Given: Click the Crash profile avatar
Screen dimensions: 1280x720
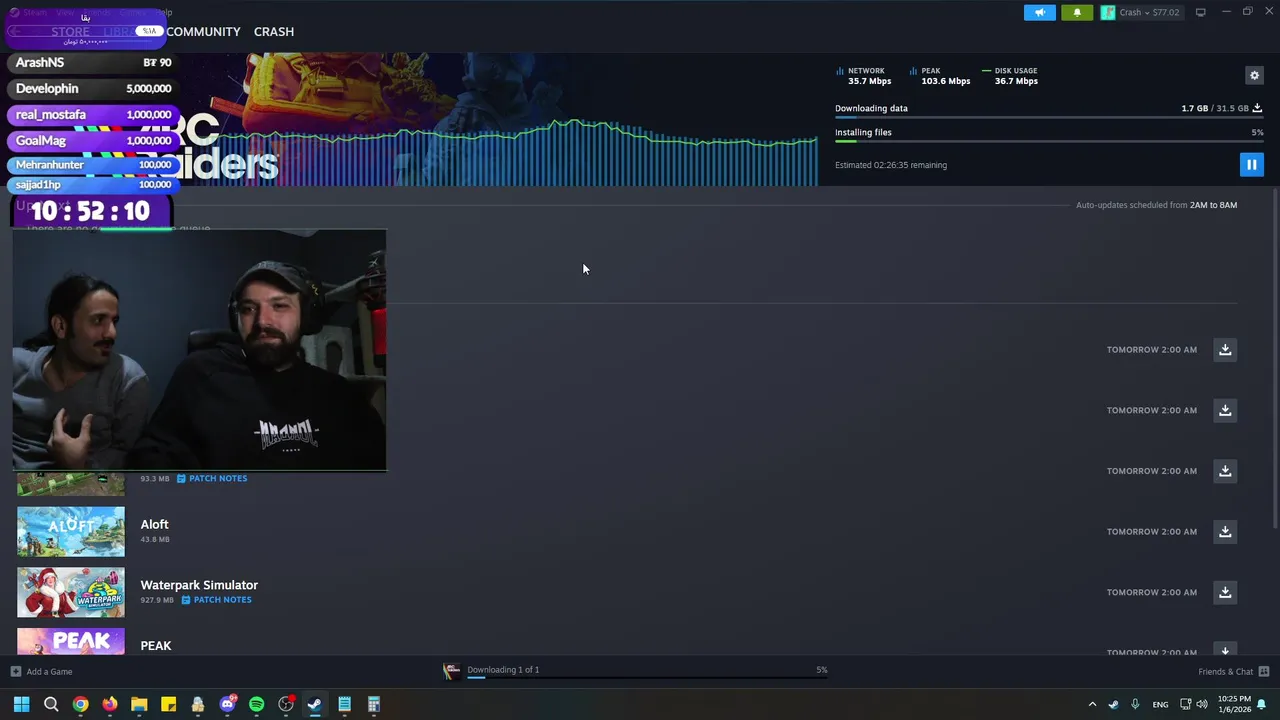Looking at the screenshot, I should point(1108,12).
